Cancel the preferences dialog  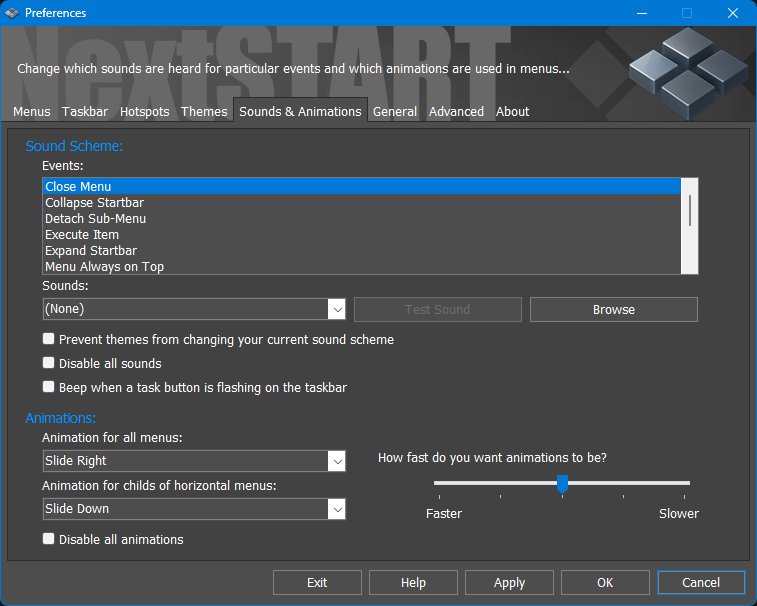coord(701,582)
